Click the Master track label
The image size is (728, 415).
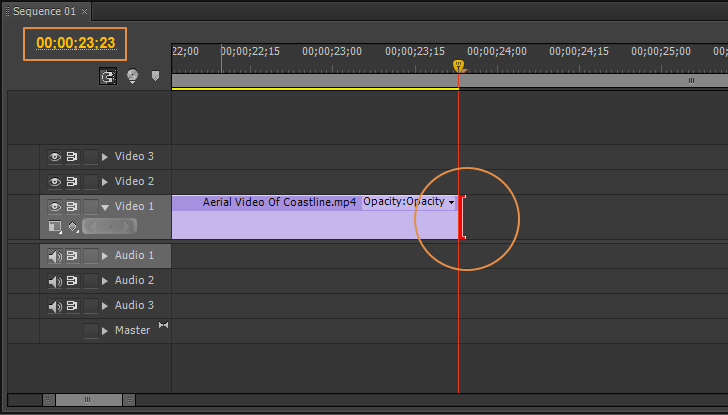[x=132, y=330]
